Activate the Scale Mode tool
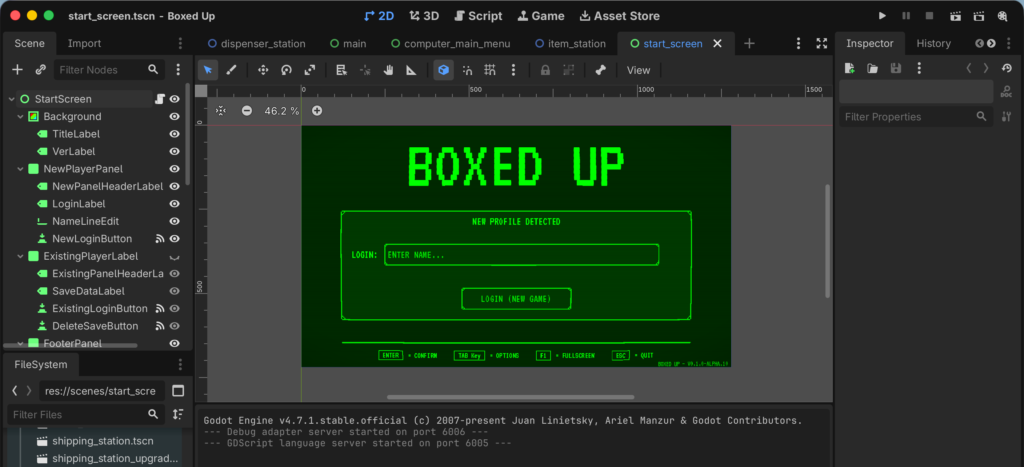Image resolution: width=1024 pixels, height=467 pixels. (x=310, y=70)
